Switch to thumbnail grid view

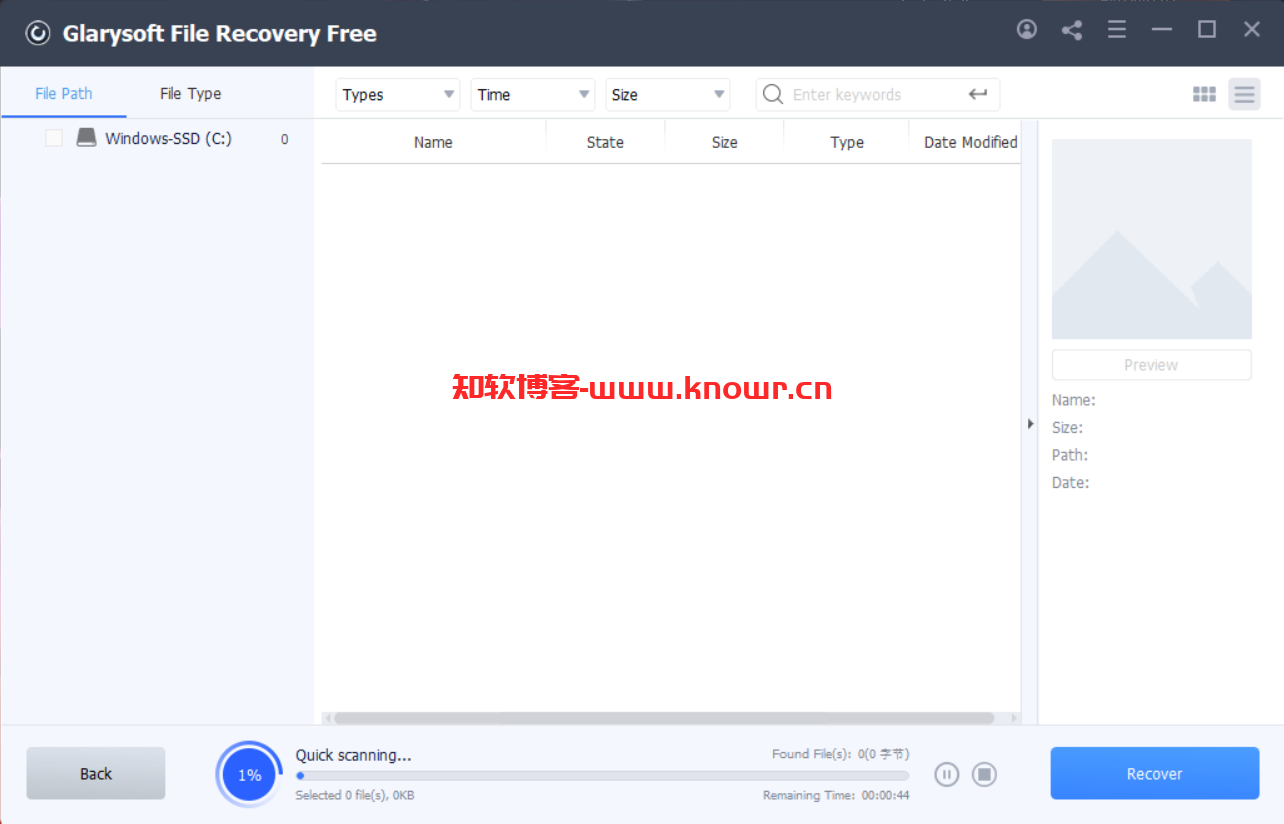(x=1204, y=94)
